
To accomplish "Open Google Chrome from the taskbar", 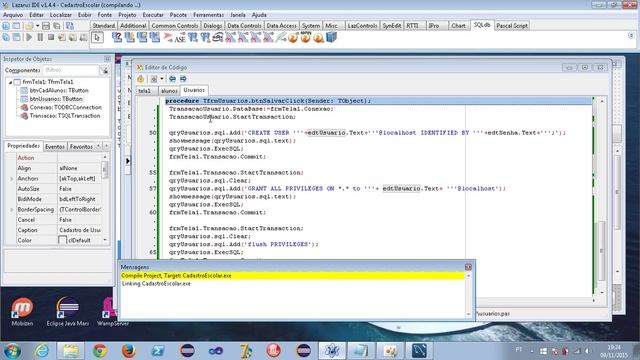I will pos(99,351).
